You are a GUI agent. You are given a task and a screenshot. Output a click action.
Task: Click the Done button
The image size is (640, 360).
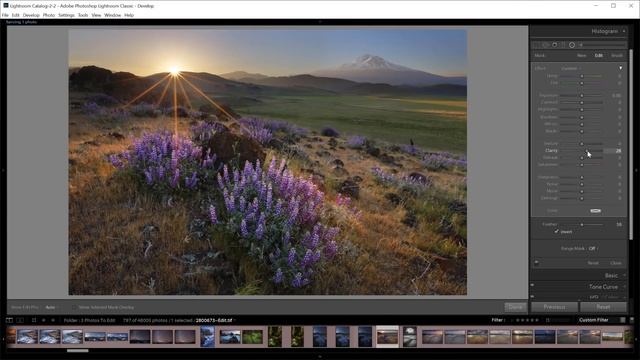coord(516,307)
